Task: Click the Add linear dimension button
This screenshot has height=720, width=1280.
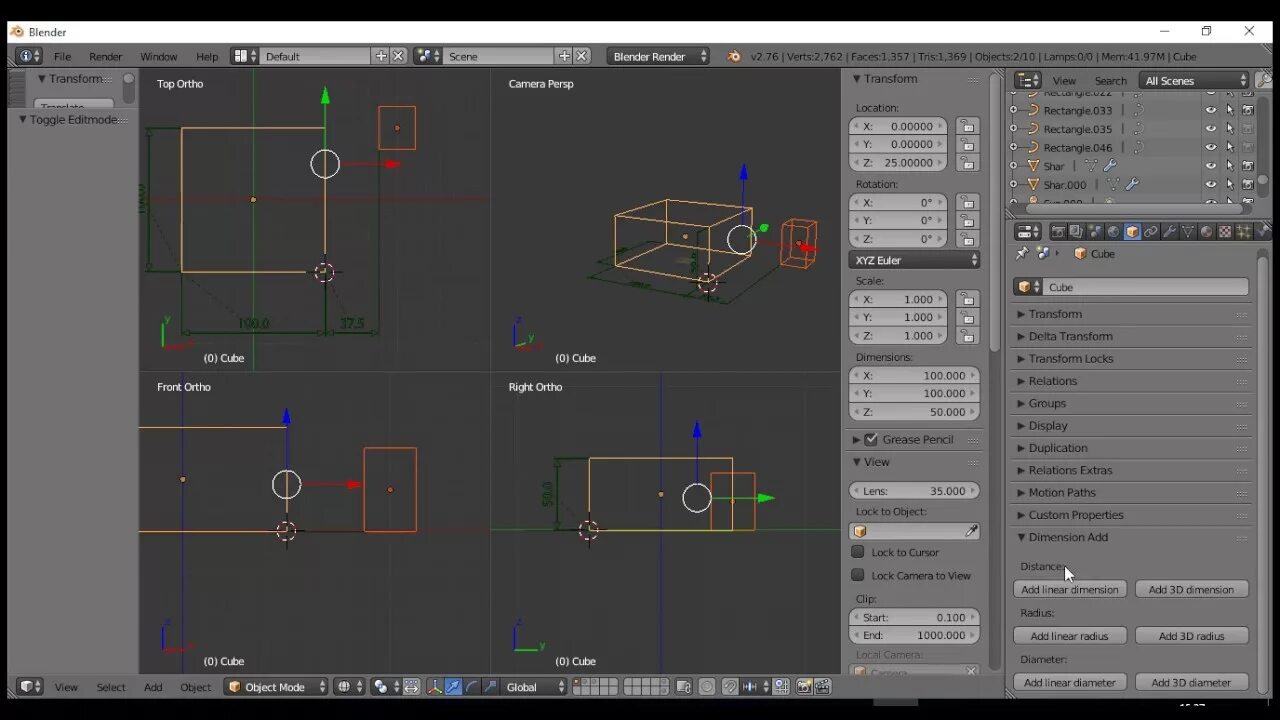Action: click(x=1070, y=590)
